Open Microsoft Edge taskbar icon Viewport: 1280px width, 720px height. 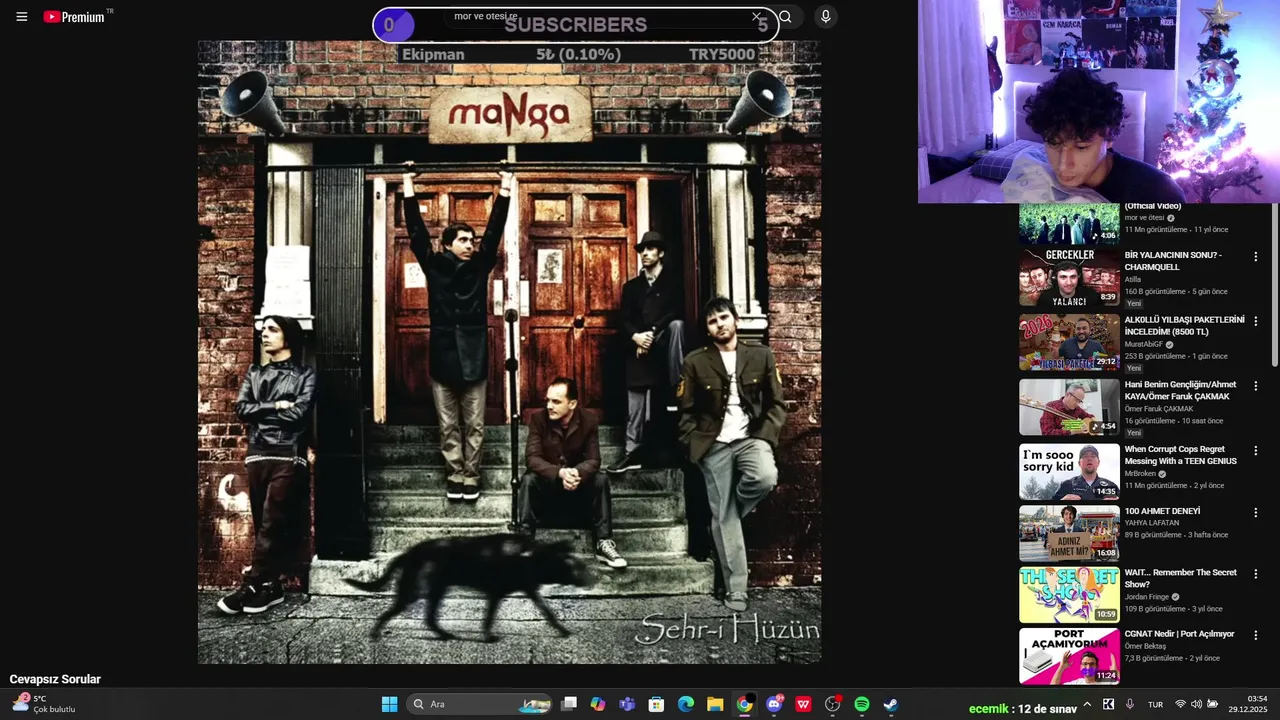[686, 704]
